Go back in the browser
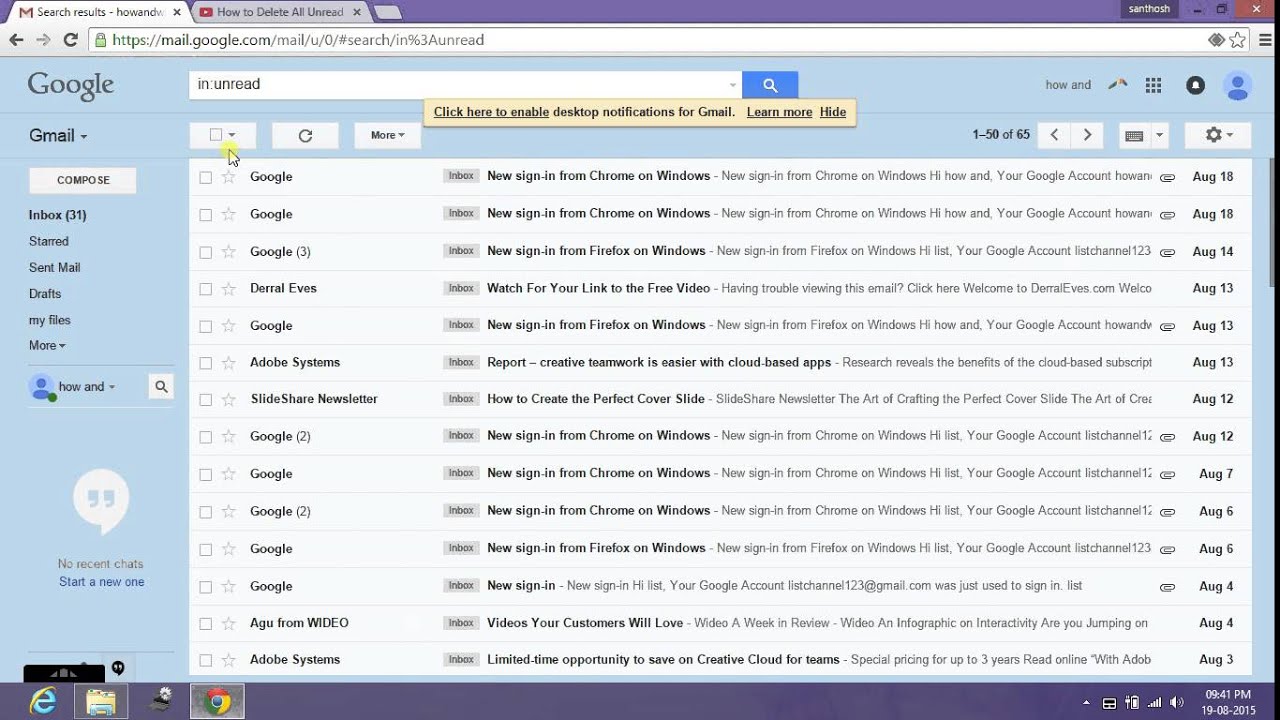 (16, 40)
